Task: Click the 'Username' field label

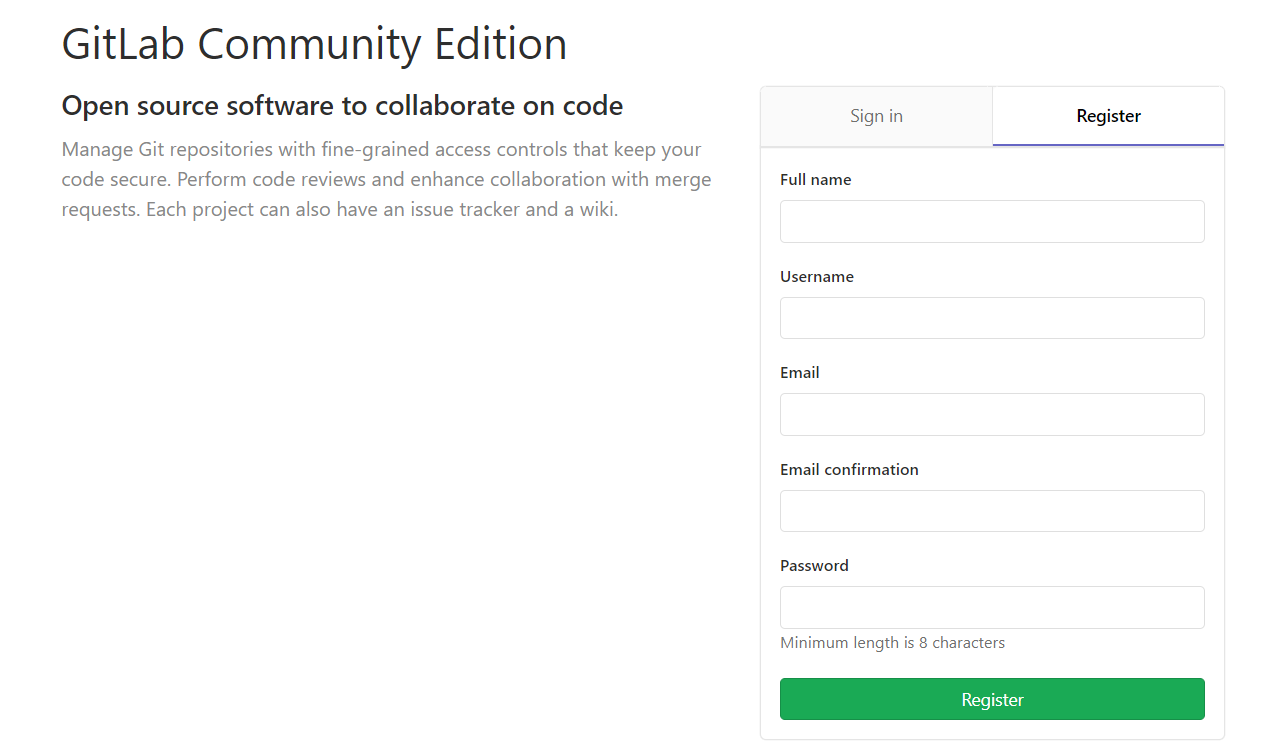Action: click(x=817, y=277)
